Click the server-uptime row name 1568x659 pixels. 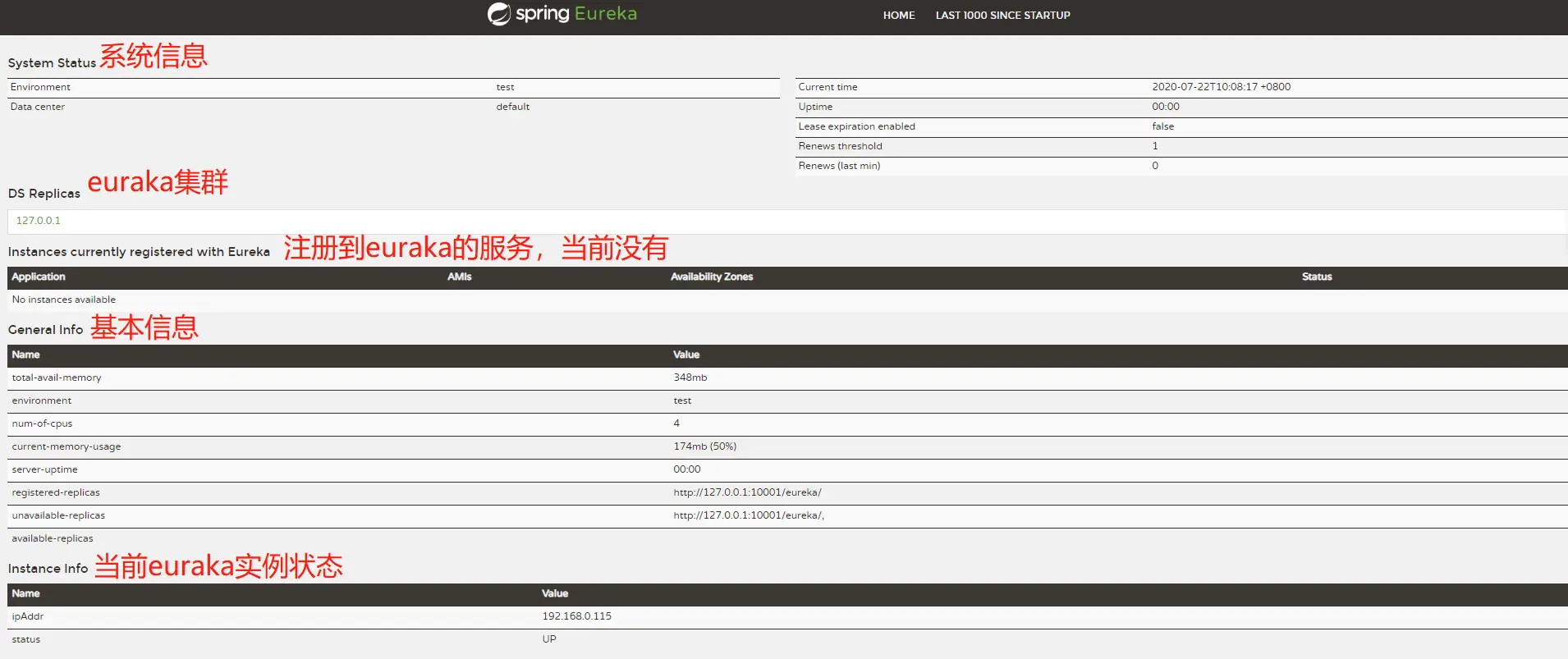tap(44, 470)
